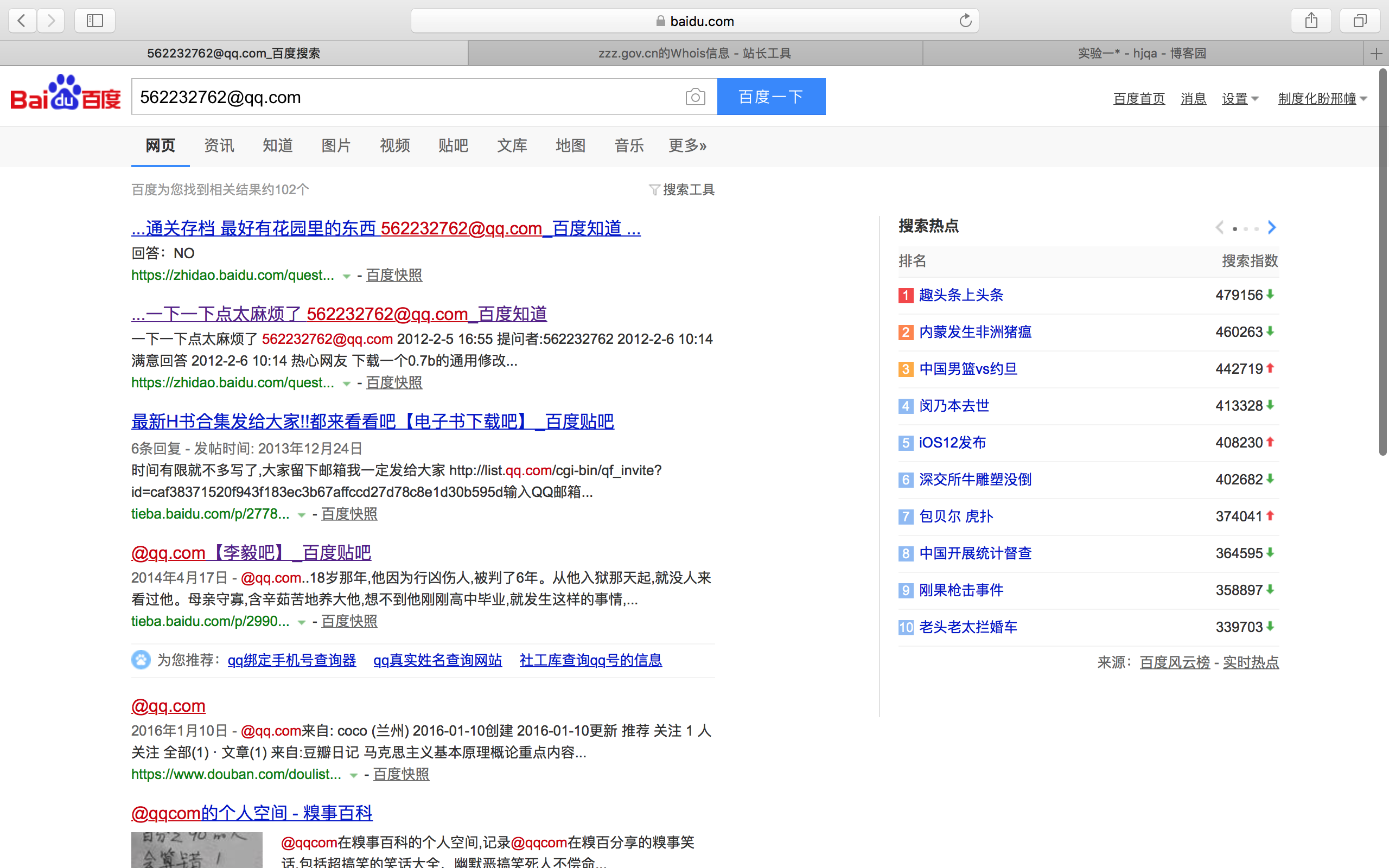This screenshot has height=868, width=1389.
Task: Toggle the Safari sidebar button
Action: pos(95,21)
